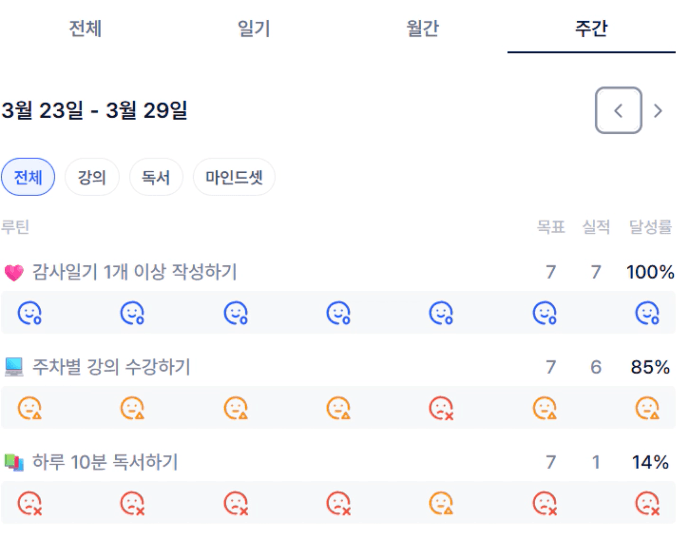Click first blue smiley in 감사일기 row
Viewport: 689px width, 540px height.
30,313
